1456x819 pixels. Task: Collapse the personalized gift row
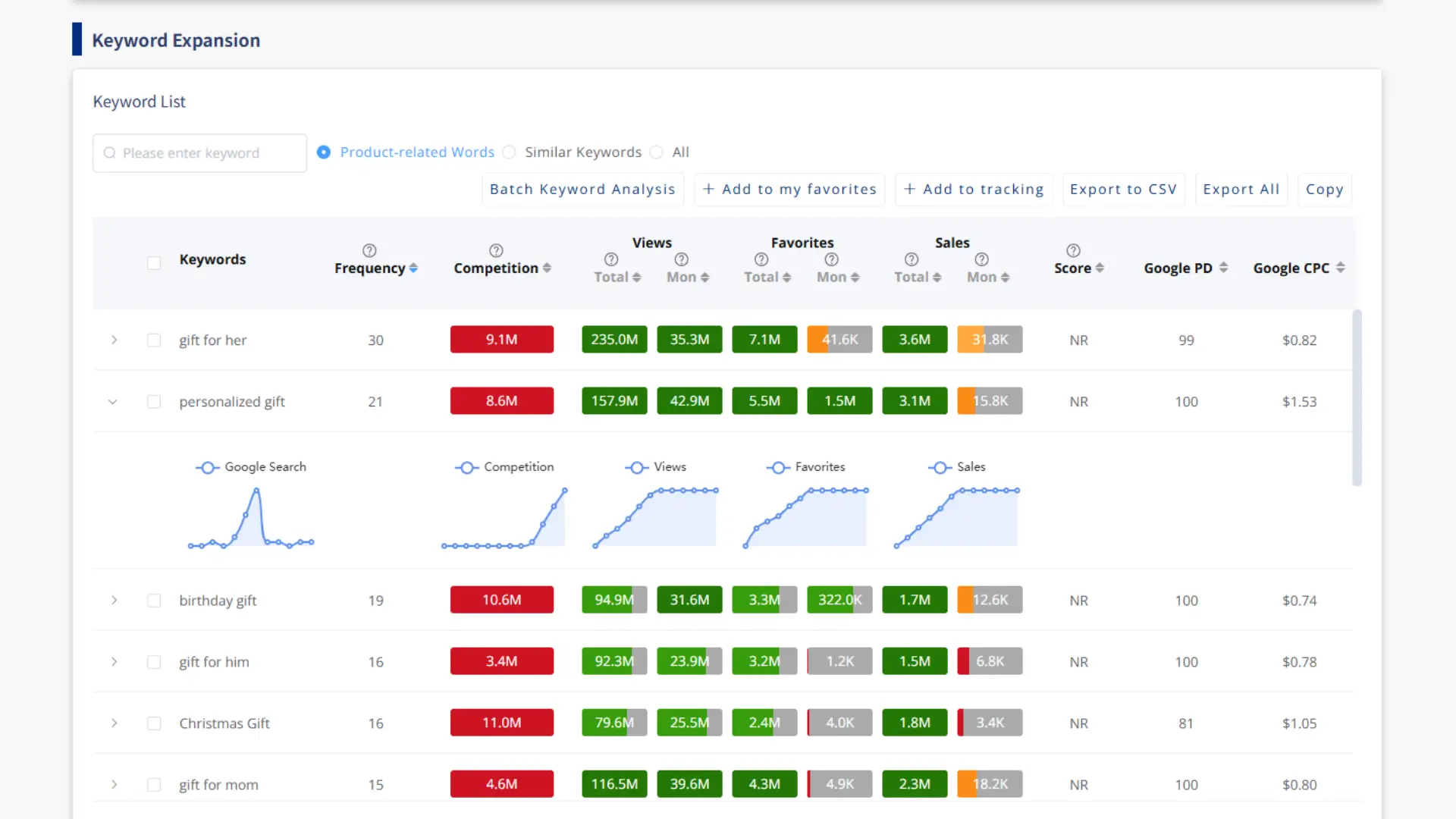(113, 402)
